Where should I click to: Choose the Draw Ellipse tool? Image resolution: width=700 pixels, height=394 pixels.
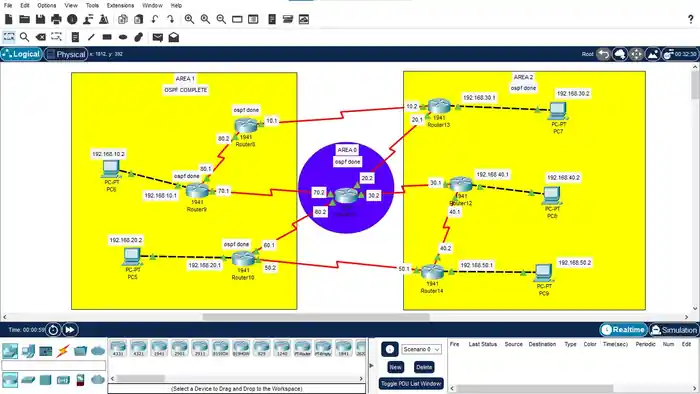click(123, 37)
